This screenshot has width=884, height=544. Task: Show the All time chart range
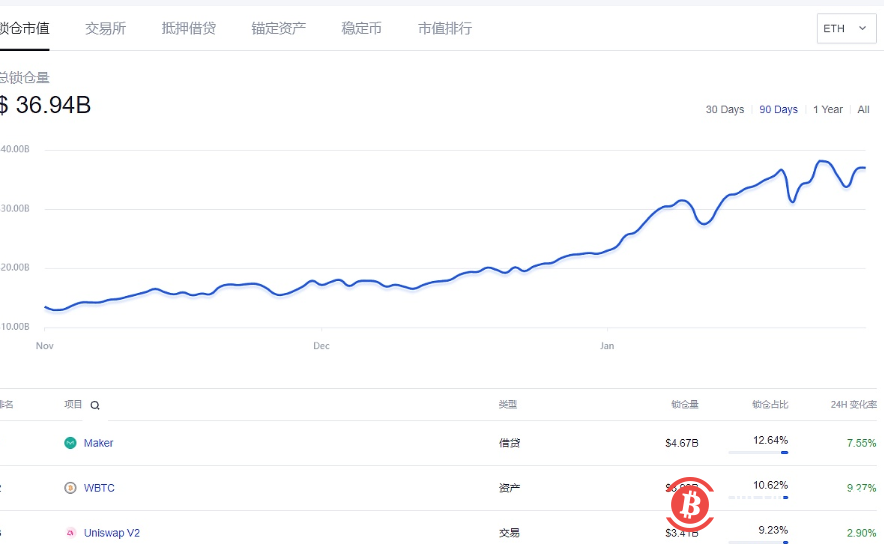tap(863, 109)
